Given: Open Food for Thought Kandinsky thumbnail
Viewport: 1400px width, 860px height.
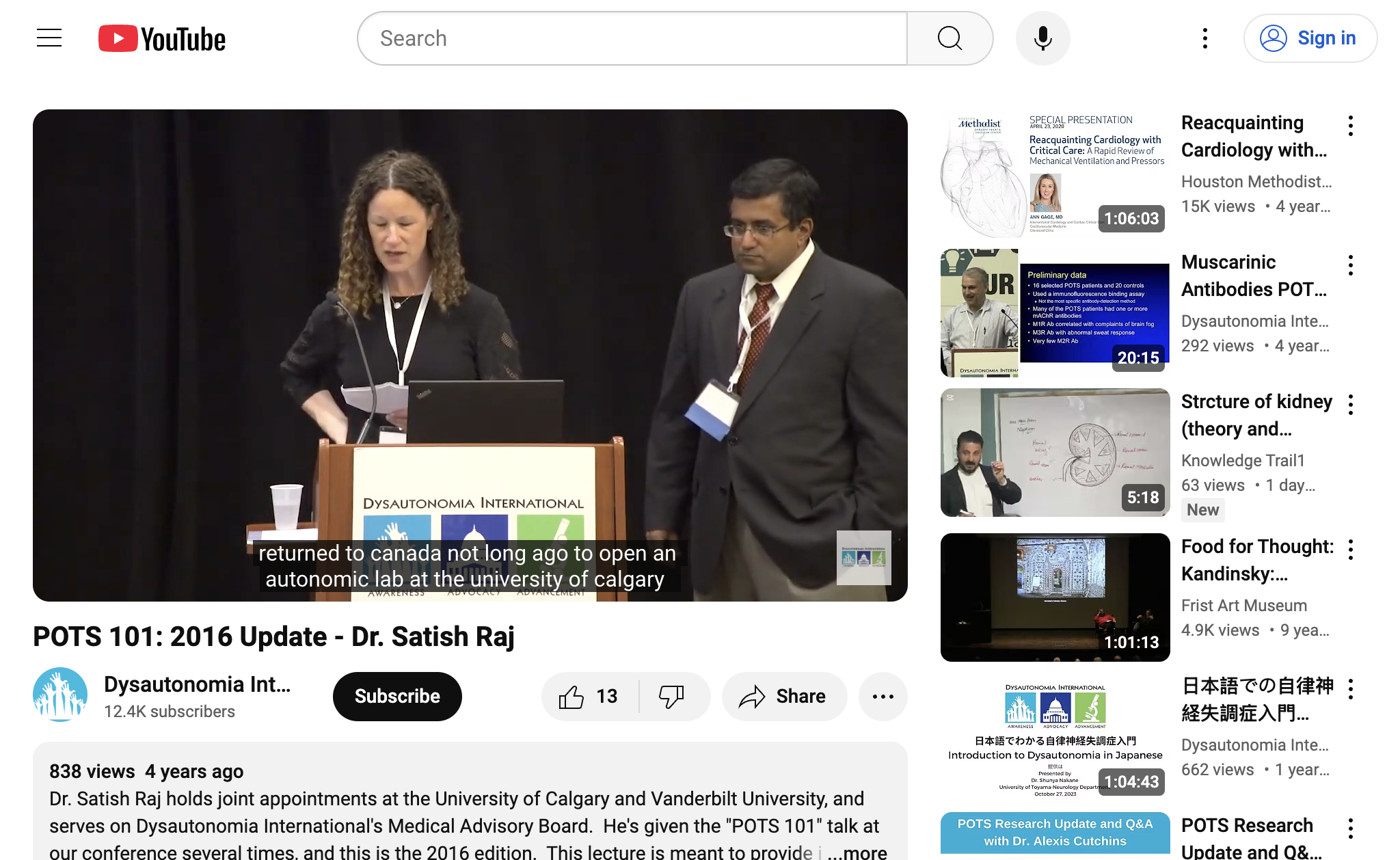Looking at the screenshot, I should tap(1055, 597).
